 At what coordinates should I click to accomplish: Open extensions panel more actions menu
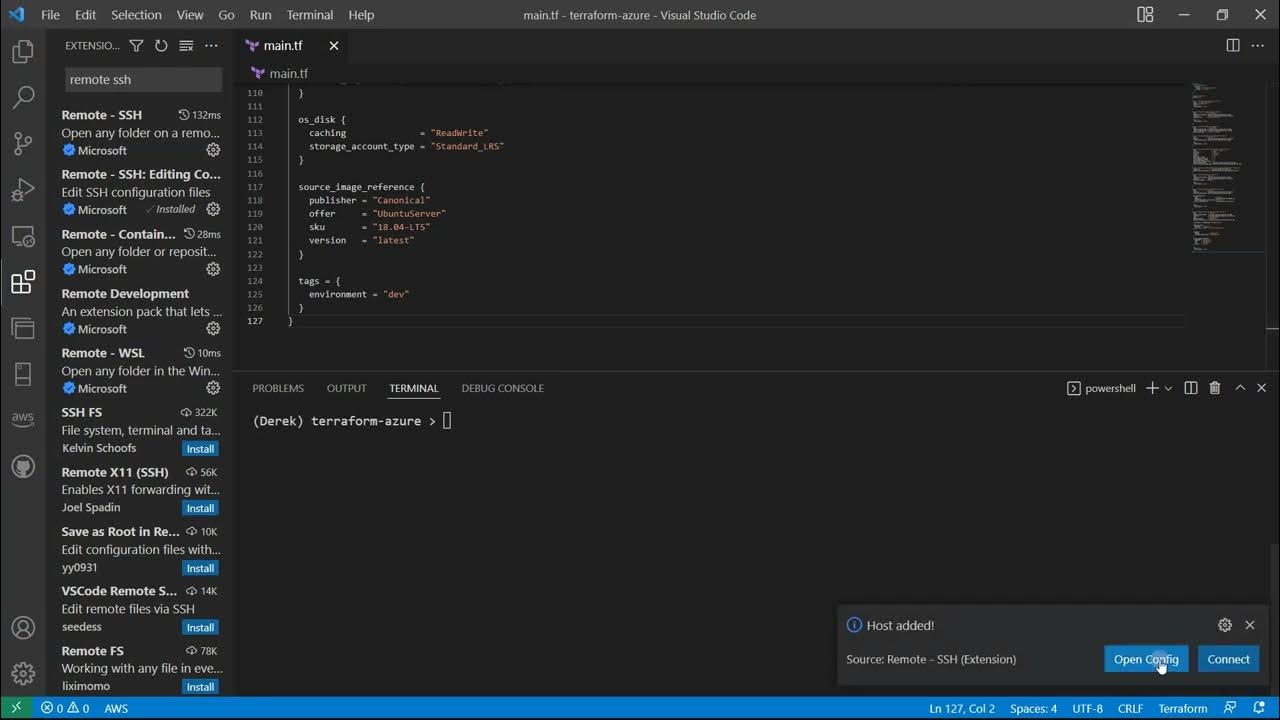click(211, 46)
